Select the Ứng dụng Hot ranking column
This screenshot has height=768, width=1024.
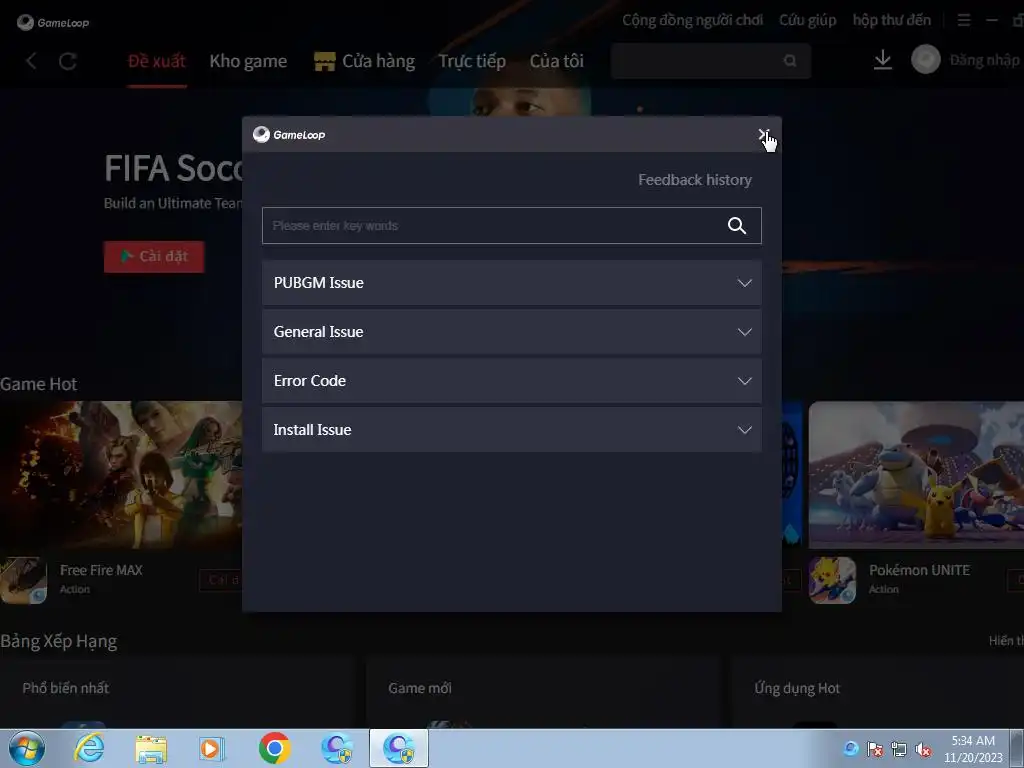coord(797,688)
